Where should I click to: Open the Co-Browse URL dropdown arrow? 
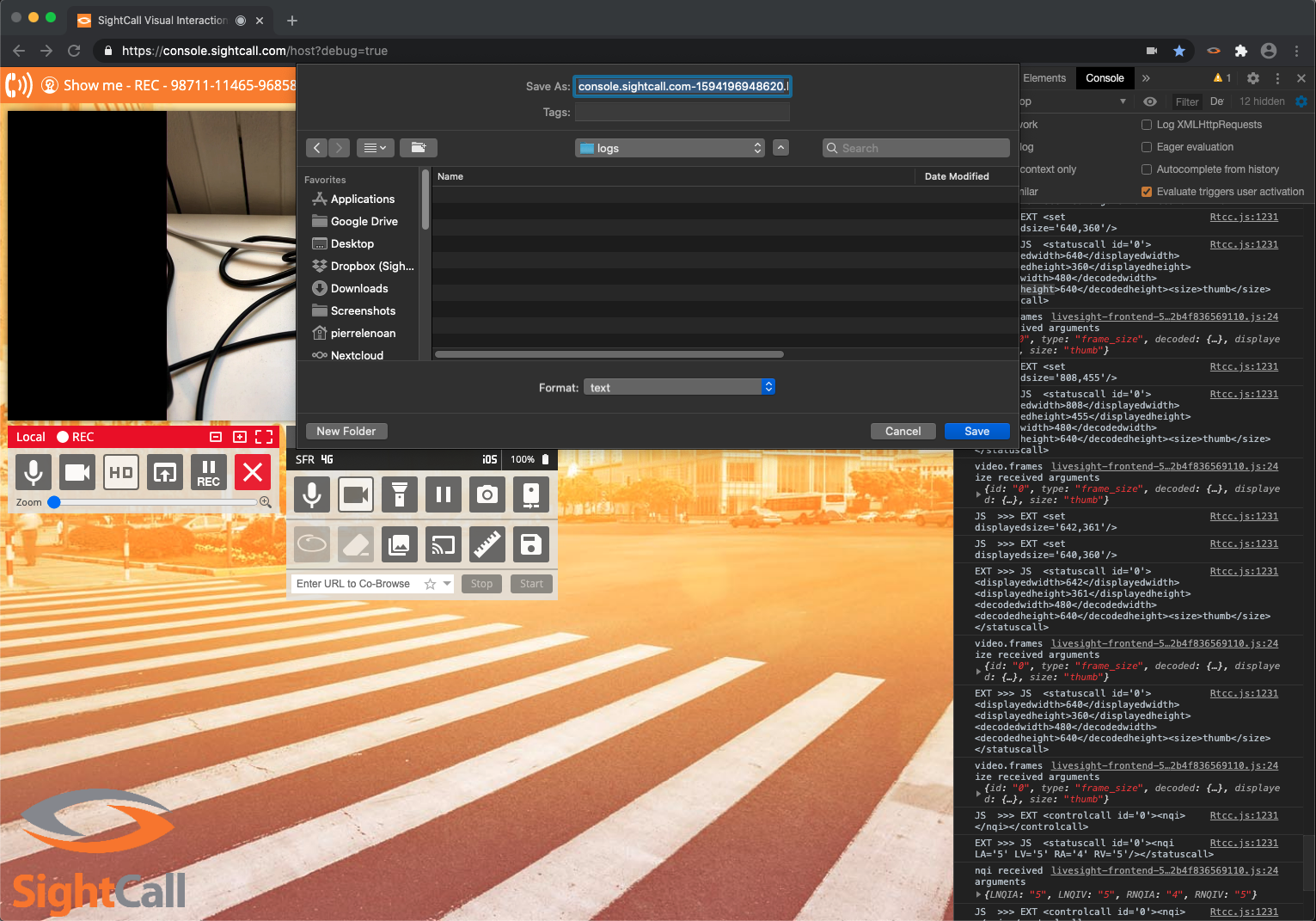point(447,584)
